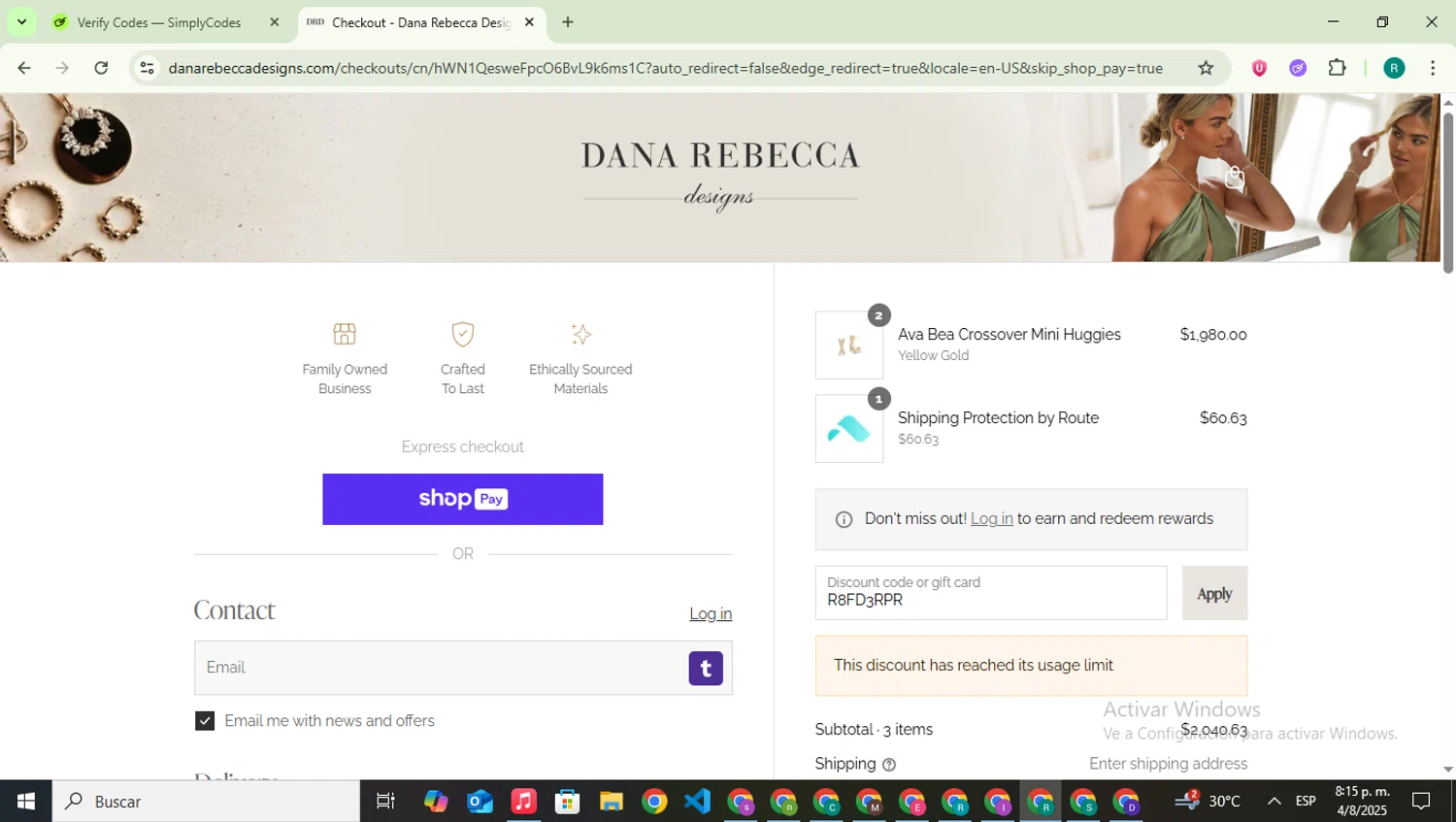Click the address bar URL
Viewport: 1456px width, 822px height.
pyautogui.click(x=666, y=68)
